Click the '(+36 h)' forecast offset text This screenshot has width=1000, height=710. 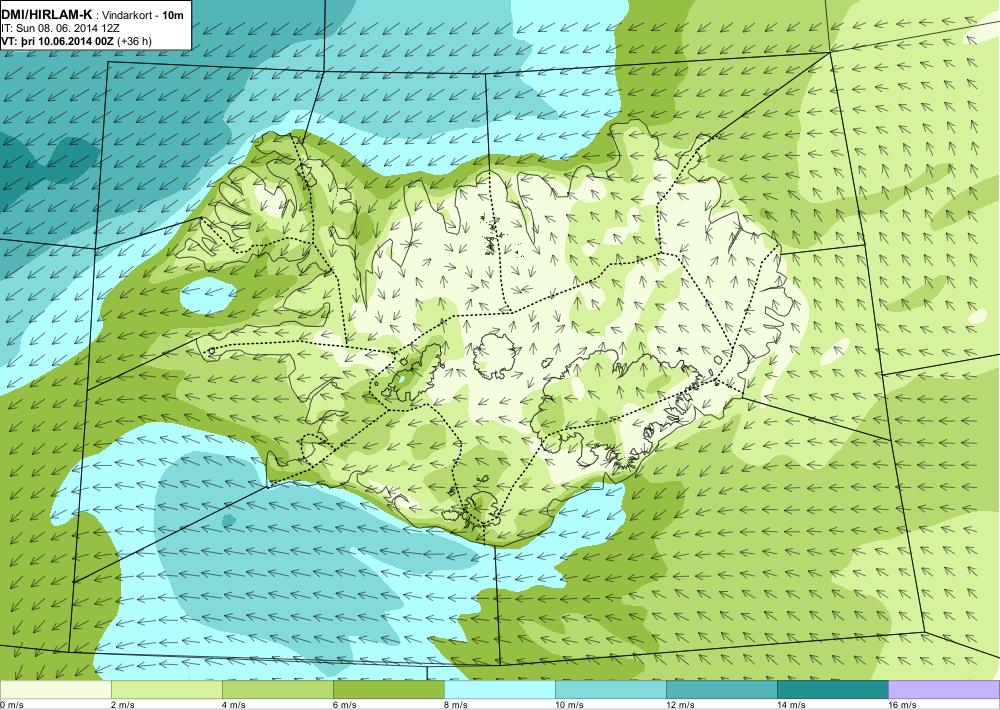134,41
